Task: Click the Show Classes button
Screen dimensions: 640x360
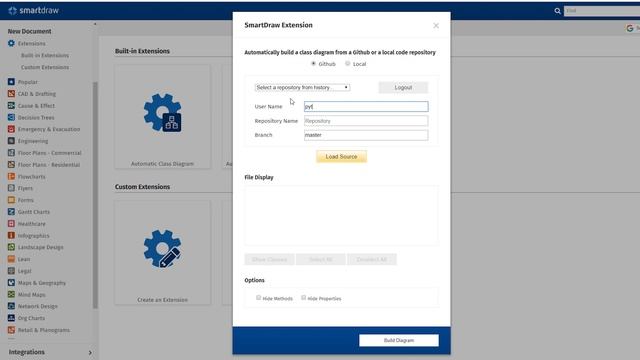Action: tap(269, 259)
